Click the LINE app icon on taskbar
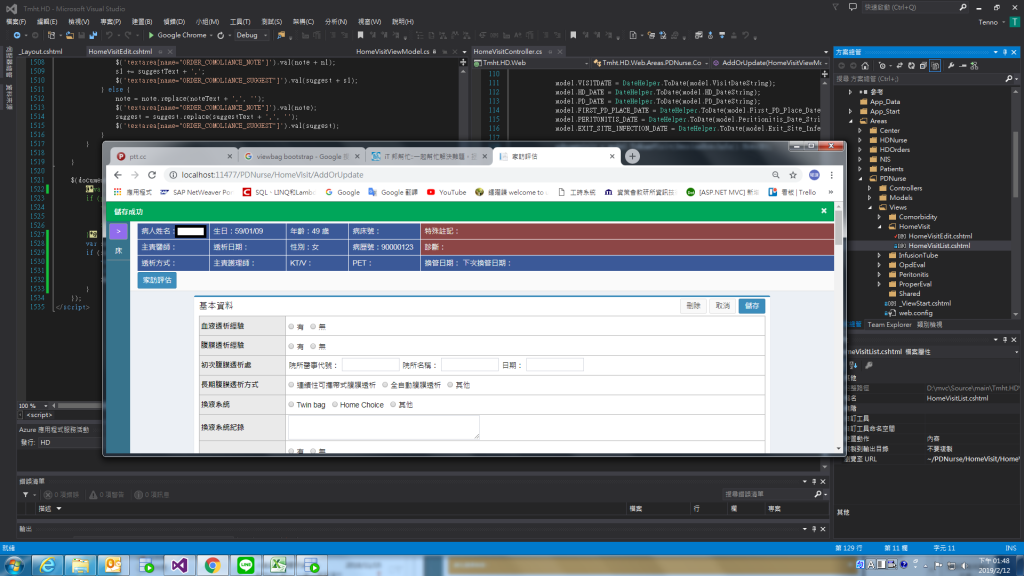 tap(246, 565)
